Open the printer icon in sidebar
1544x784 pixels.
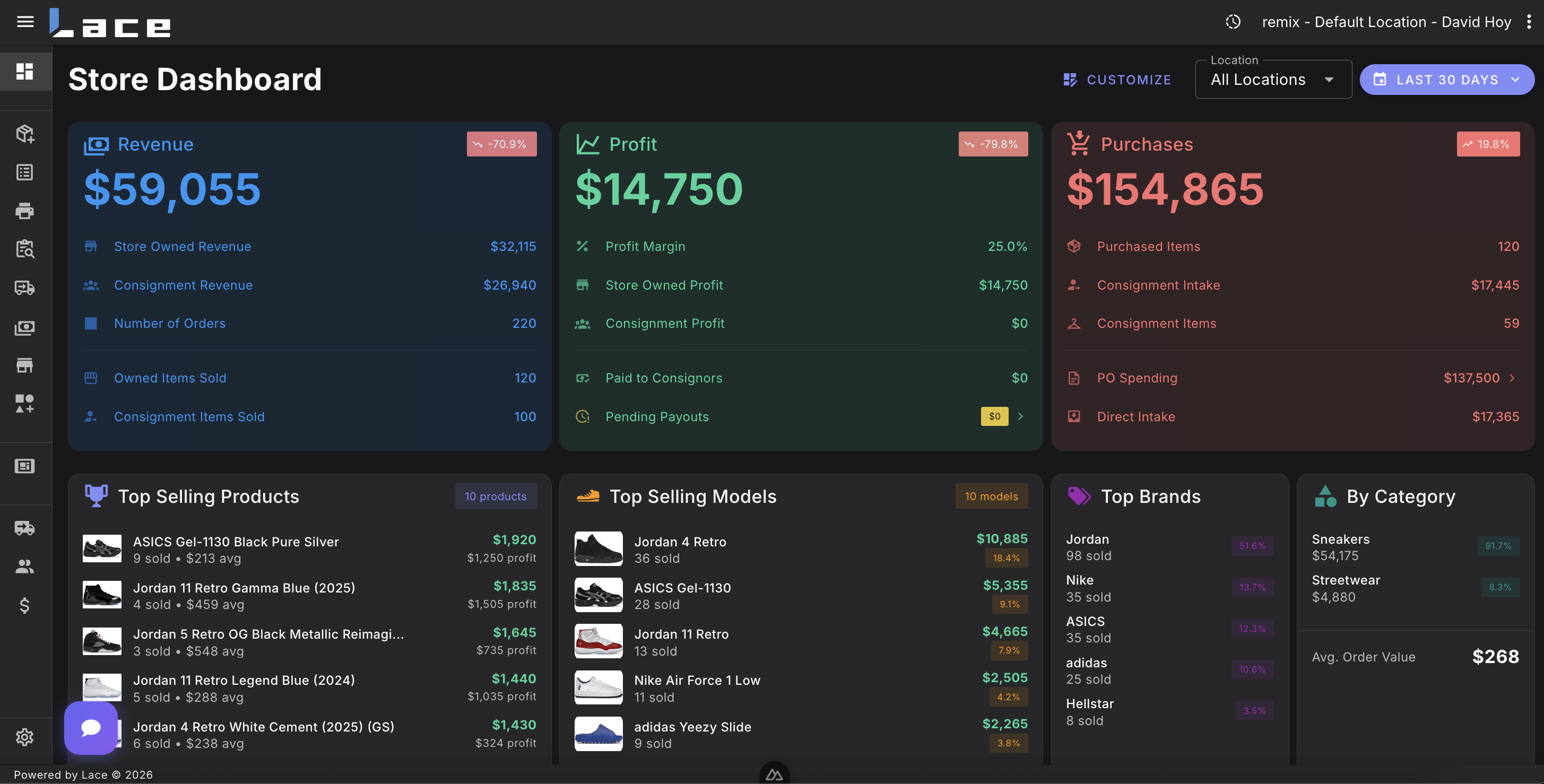click(x=24, y=211)
